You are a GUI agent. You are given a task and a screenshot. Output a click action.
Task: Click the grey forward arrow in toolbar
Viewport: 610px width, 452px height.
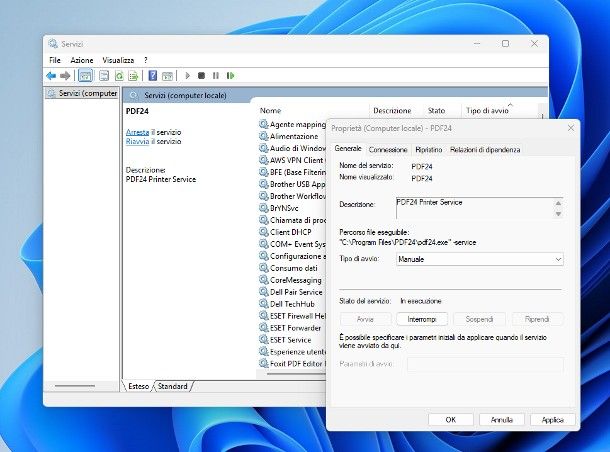tap(65, 76)
